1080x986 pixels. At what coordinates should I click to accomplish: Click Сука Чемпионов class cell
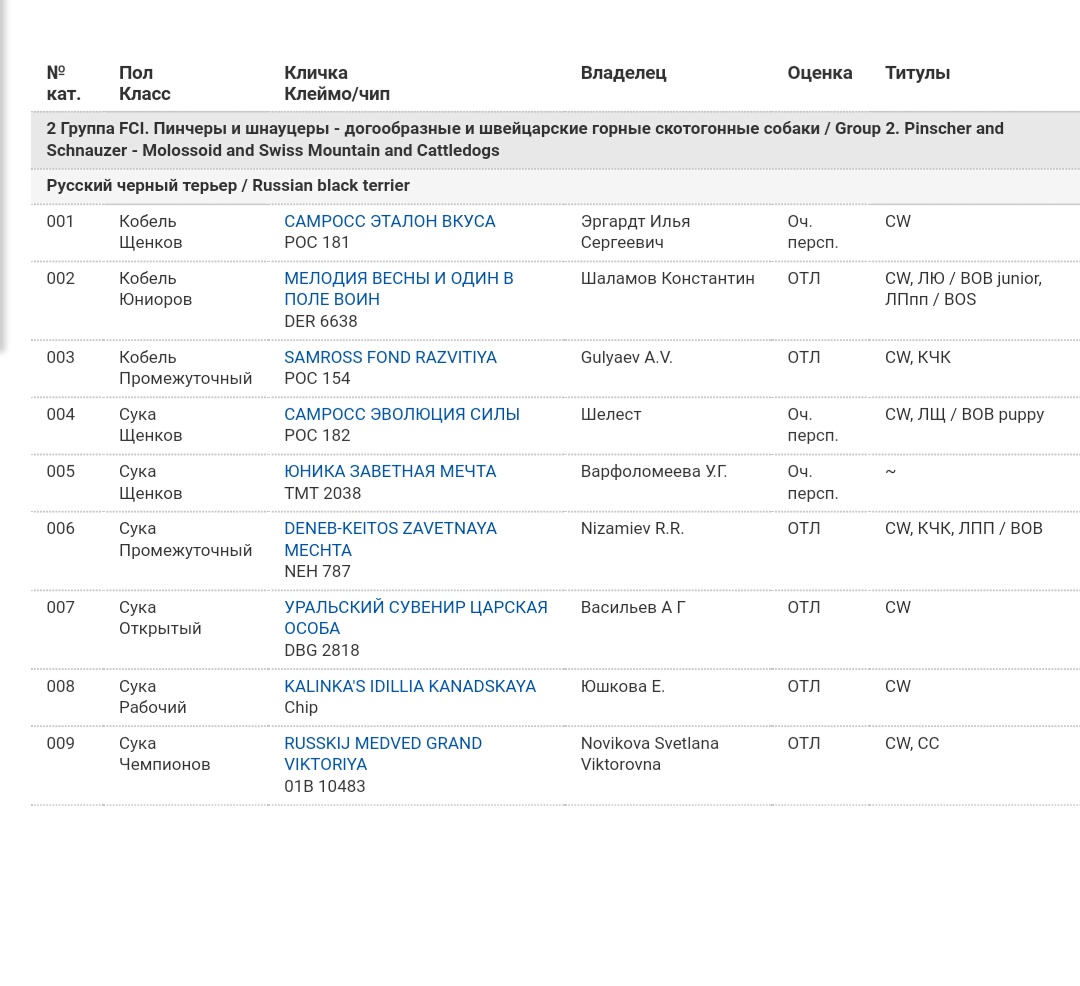[x=165, y=754]
